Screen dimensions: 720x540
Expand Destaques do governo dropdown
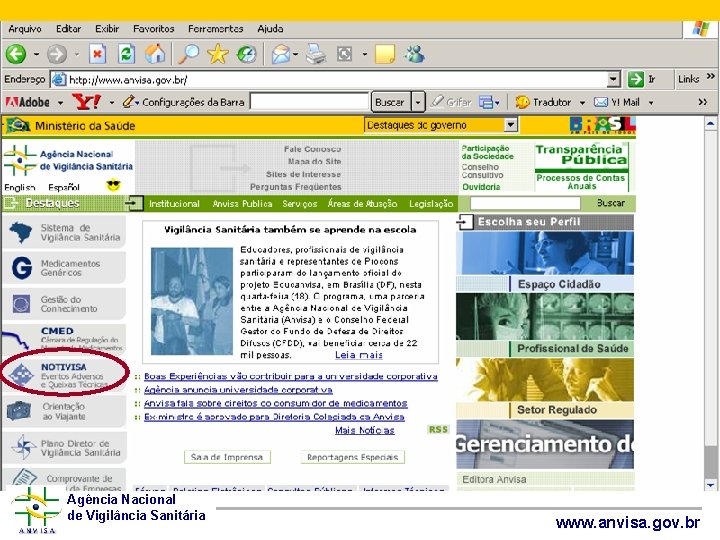pyautogui.click(x=511, y=124)
